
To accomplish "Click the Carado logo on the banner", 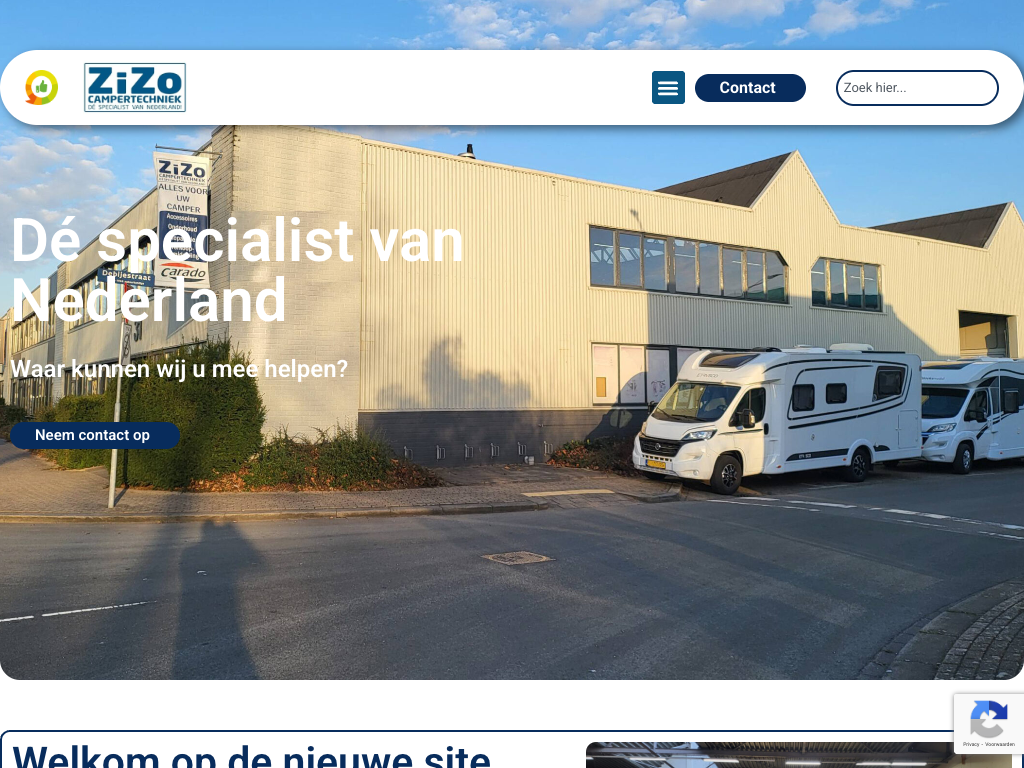I will tap(183, 272).
